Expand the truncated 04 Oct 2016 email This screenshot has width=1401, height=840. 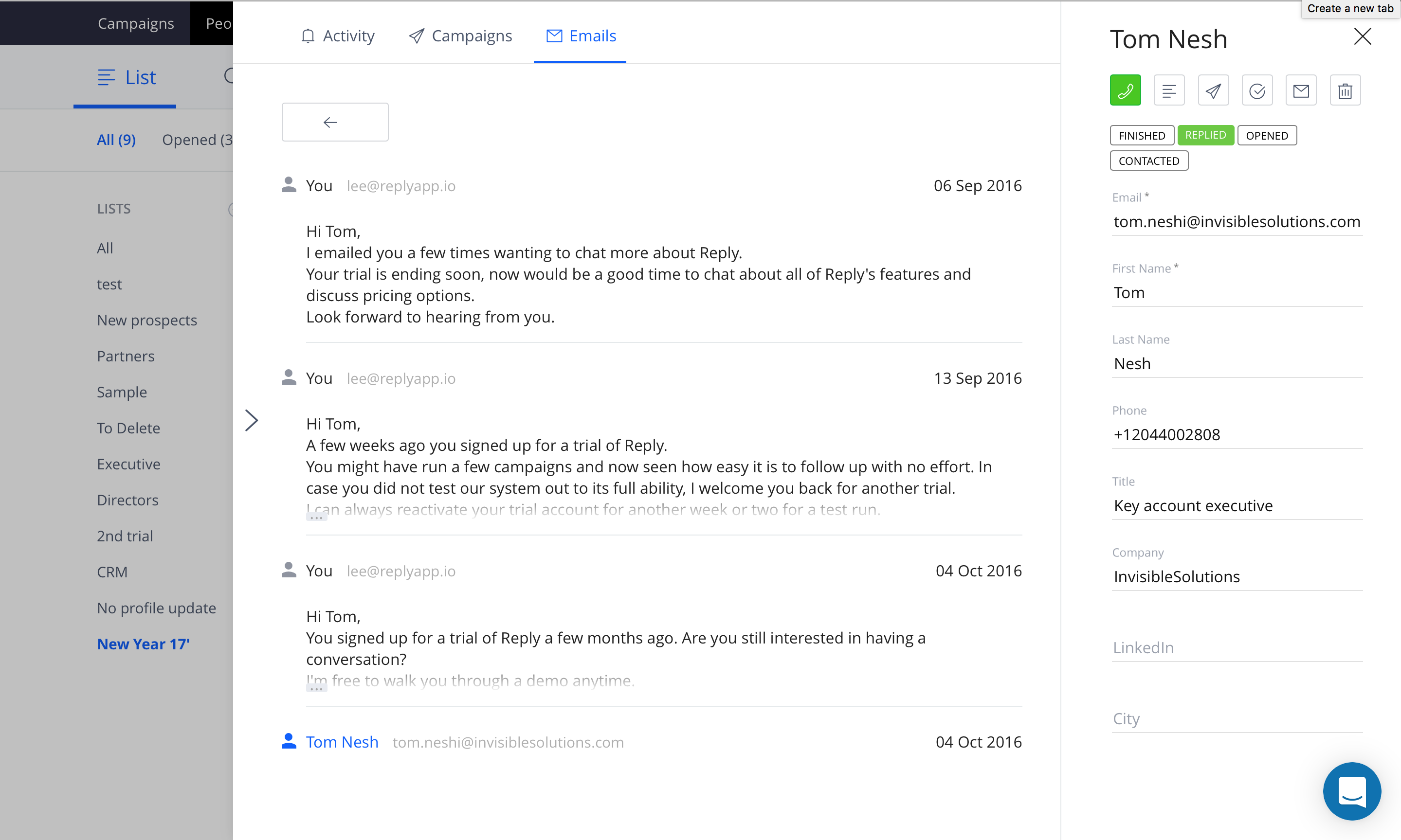(317, 688)
